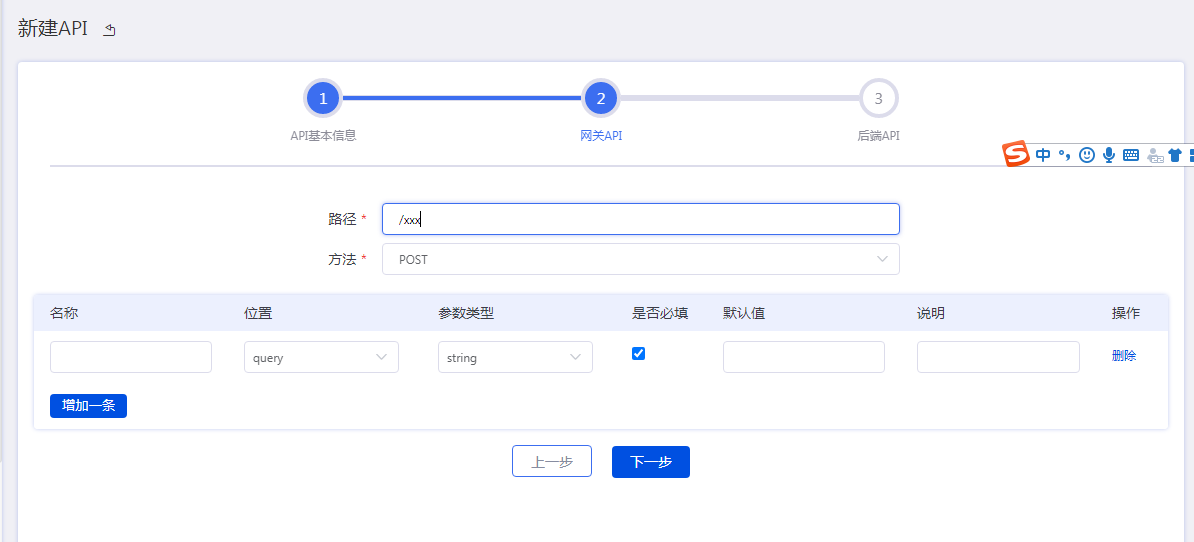The image size is (1194, 542).
Task: Open the 方法 POST dropdown
Action: (x=640, y=259)
